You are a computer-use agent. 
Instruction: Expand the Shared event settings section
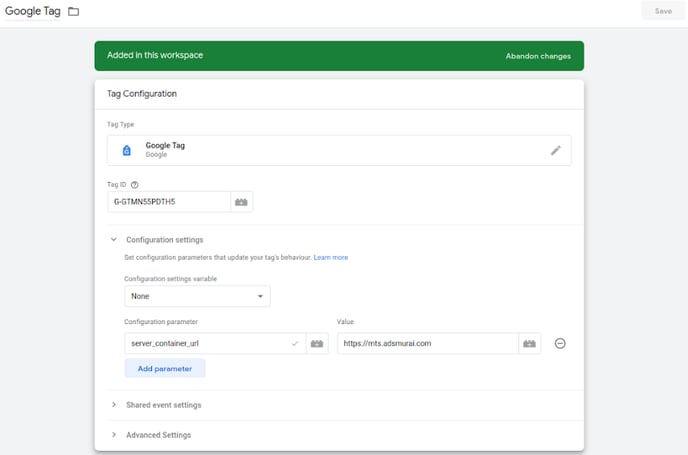pos(114,405)
